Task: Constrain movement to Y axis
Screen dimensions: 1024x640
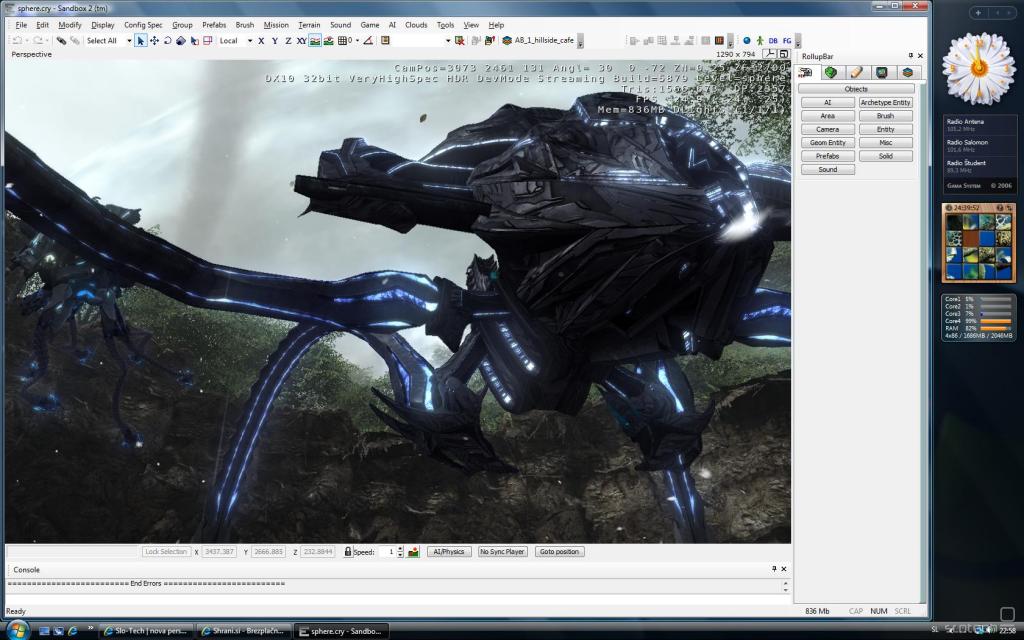Action: pos(274,40)
